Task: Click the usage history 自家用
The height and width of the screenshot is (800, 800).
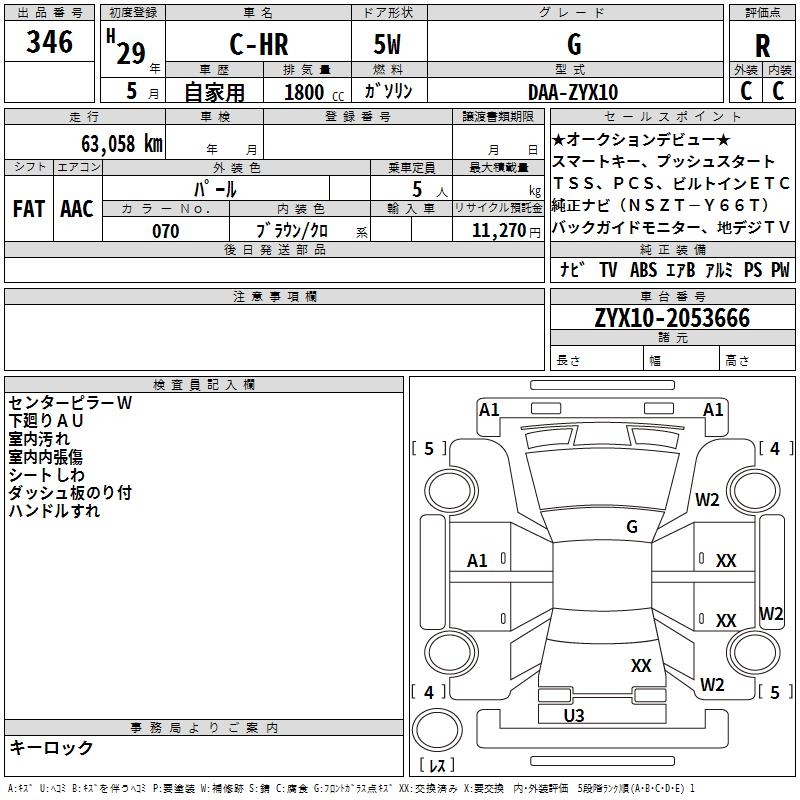Action: coord(215,92)
